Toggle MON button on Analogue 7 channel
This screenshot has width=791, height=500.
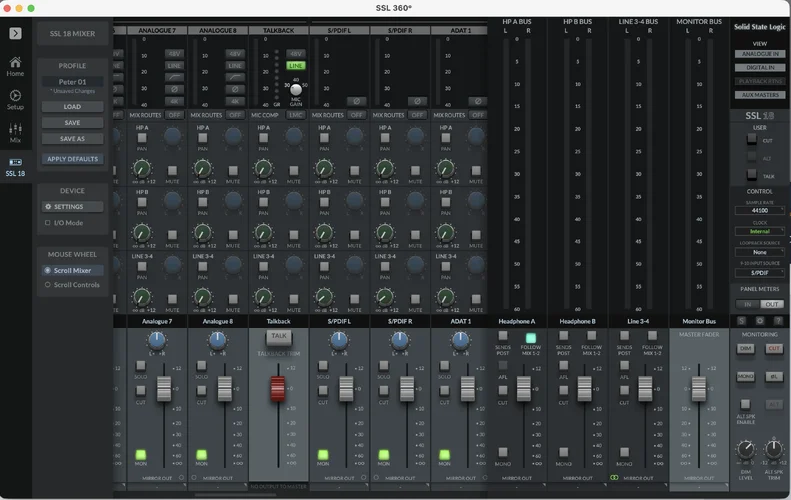[141, 455]
